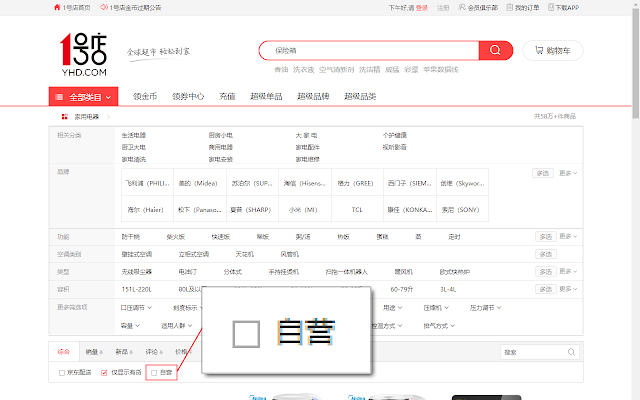Image resolution: width=640 pixels, height=400 pixels.
Task: Open the 排气方式 filter dropdown
Action: (x=439, y=326)
